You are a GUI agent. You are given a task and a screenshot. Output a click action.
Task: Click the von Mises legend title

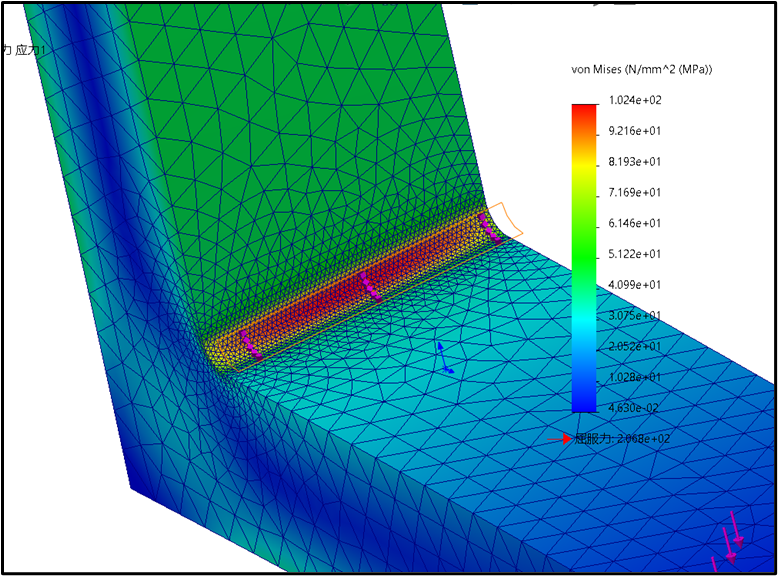(641, 69)
